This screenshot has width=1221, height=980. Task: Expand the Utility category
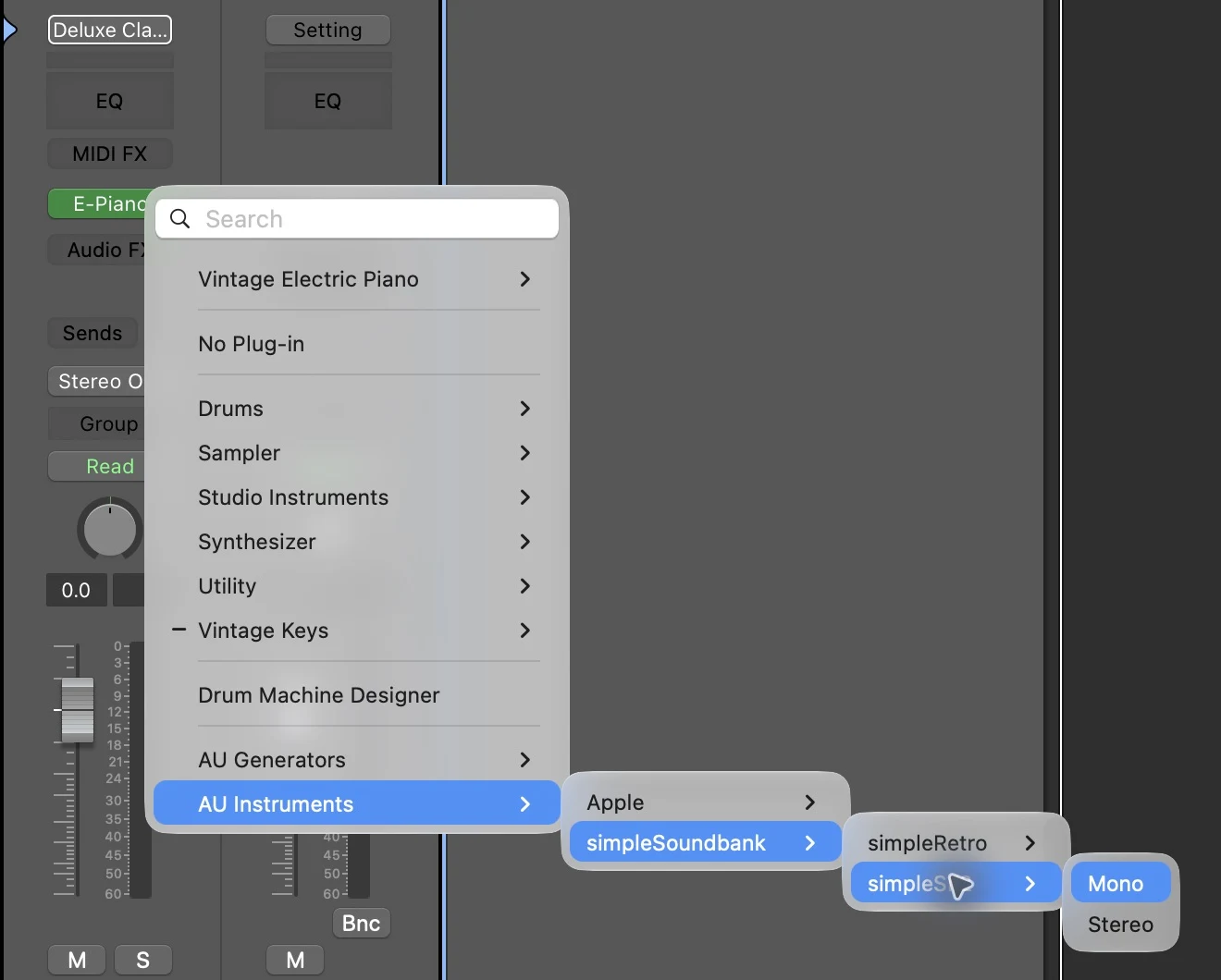[x=357, y=586]
